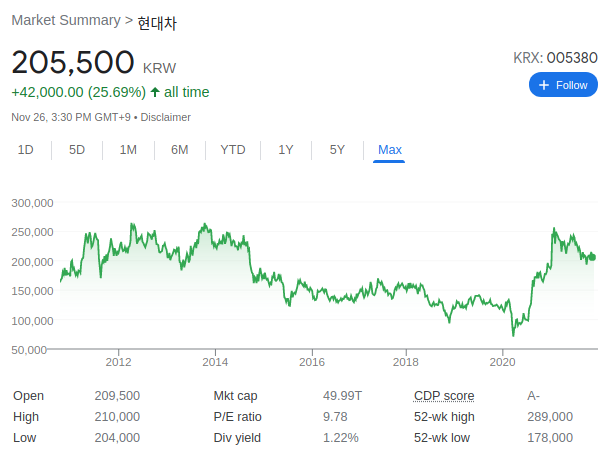Image resolution: width=607 pixels, height=458 pixels.
Task: Click the 205,500 current price
Action: (73, 62)
